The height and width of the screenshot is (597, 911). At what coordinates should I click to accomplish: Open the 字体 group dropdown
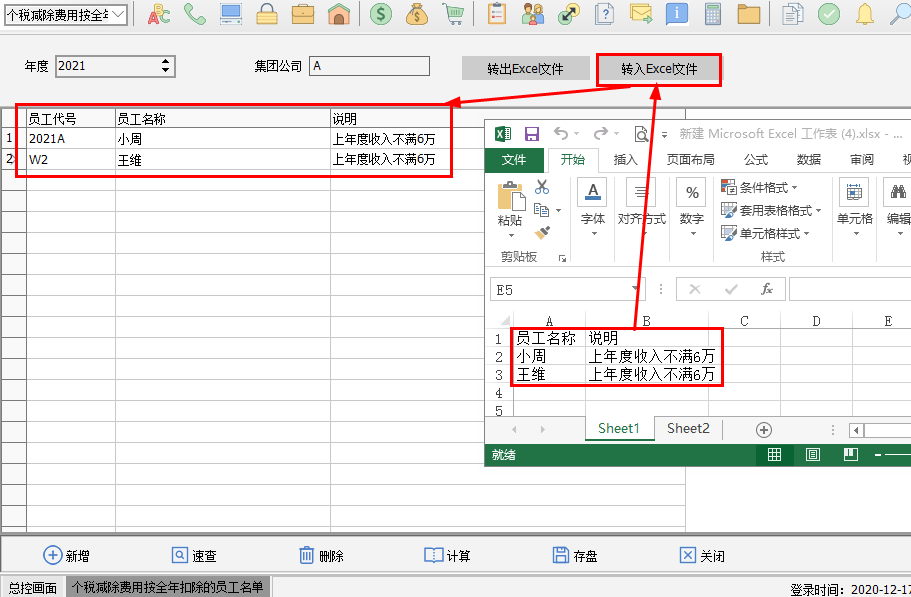click(594, 234)
